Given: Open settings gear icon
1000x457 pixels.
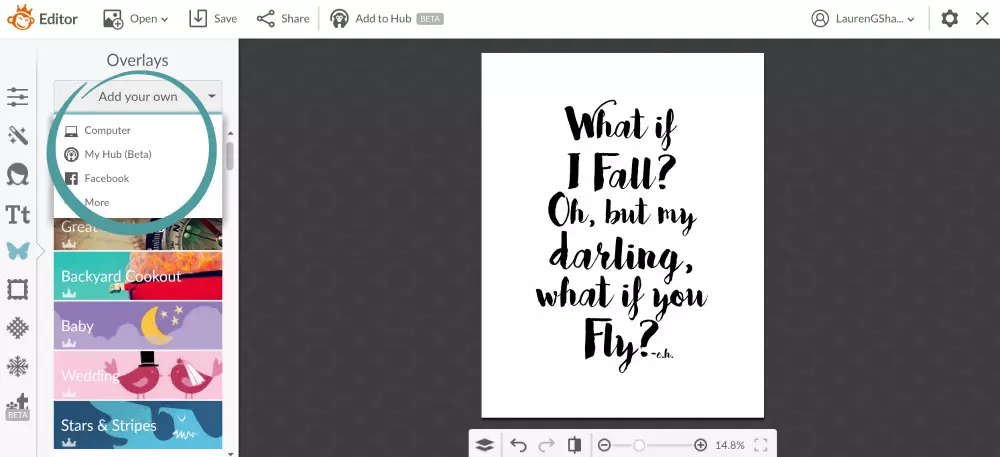Looking at the screenshot, I should tap(950, 19).
